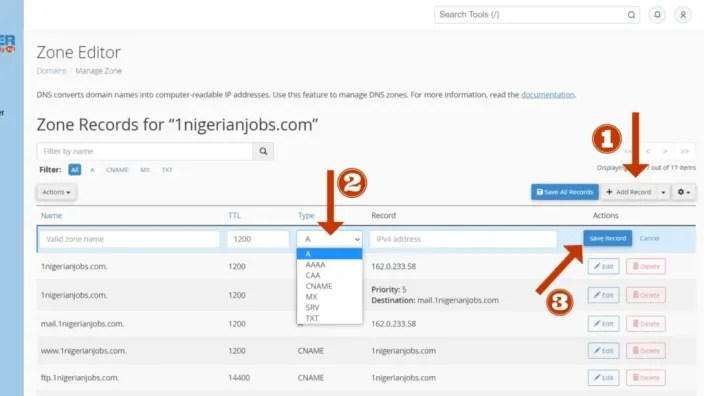Delete the mail.1nigerianjobs.com. row
The height and width of the screenshot is (396, 704).
click(646, 324)
